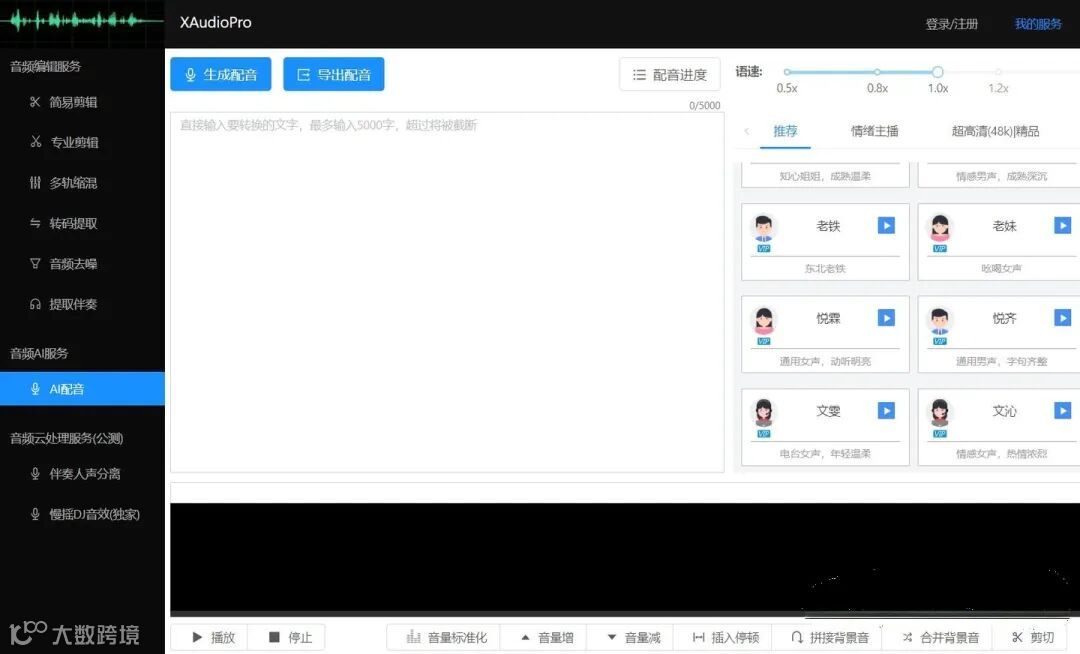Click the 电台女声，年轻温柔 description

pyautogui.click(x=825, y=454)
